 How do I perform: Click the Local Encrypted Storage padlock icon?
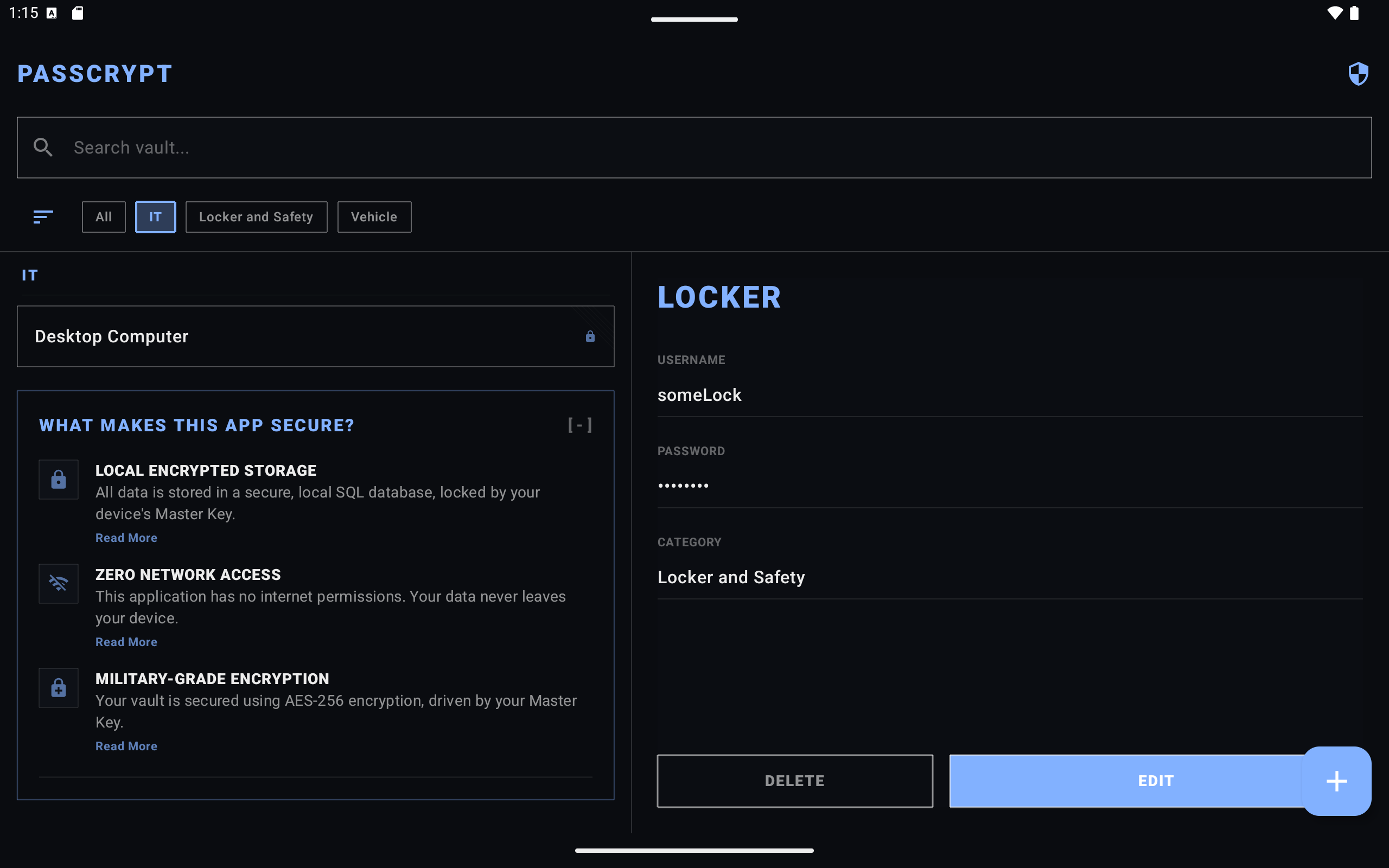58,480
